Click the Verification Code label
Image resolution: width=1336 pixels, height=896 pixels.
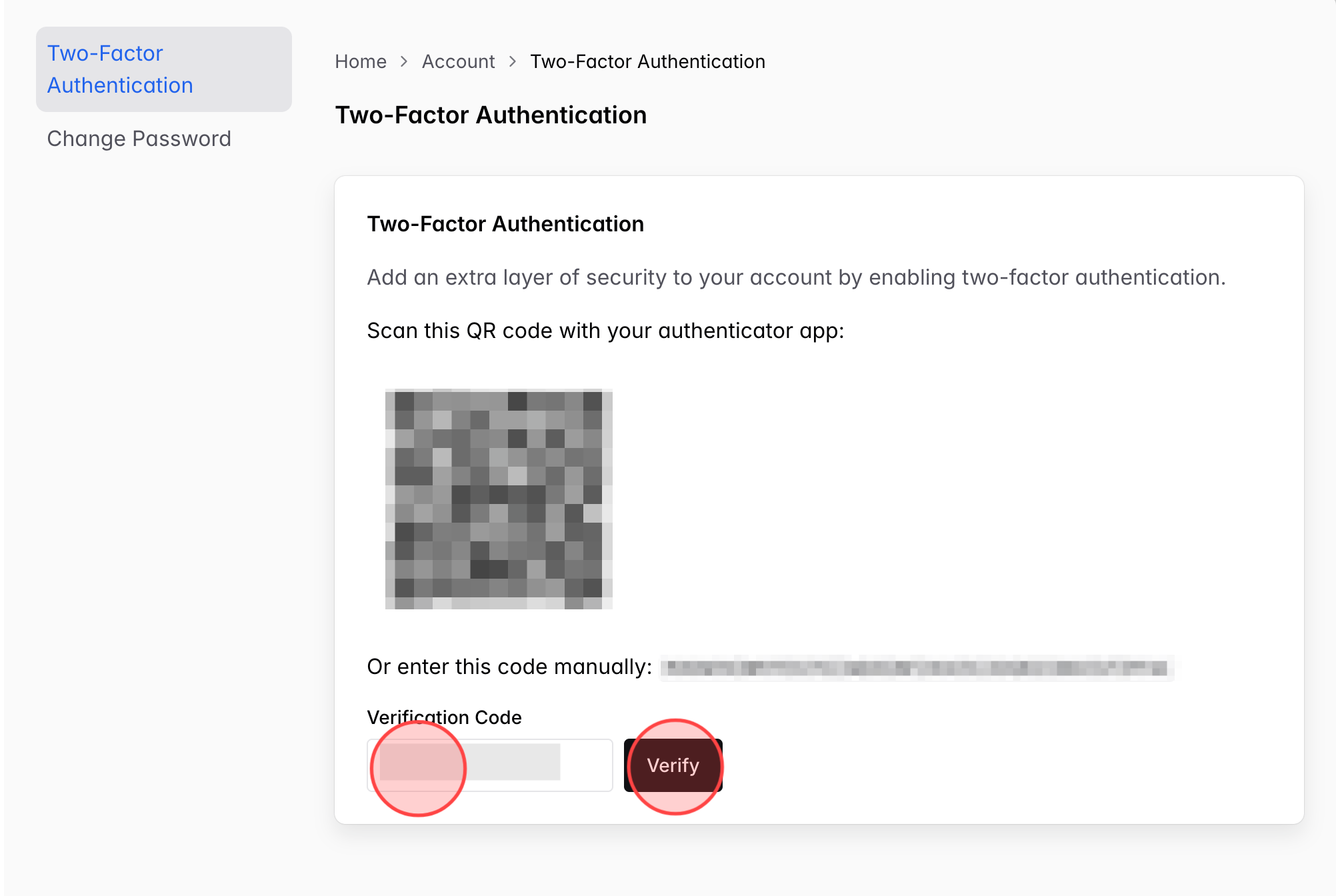pos(444,717)
